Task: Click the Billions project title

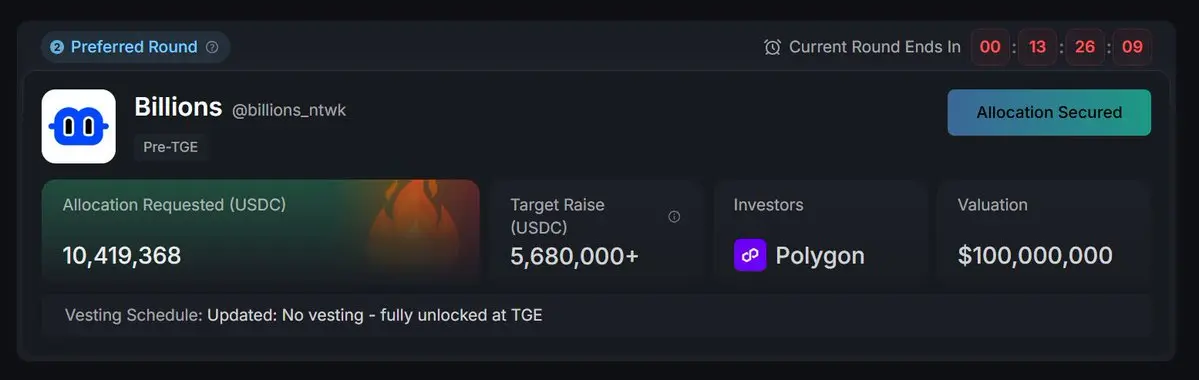Action: pyautogui.click(x=178, y=107)
